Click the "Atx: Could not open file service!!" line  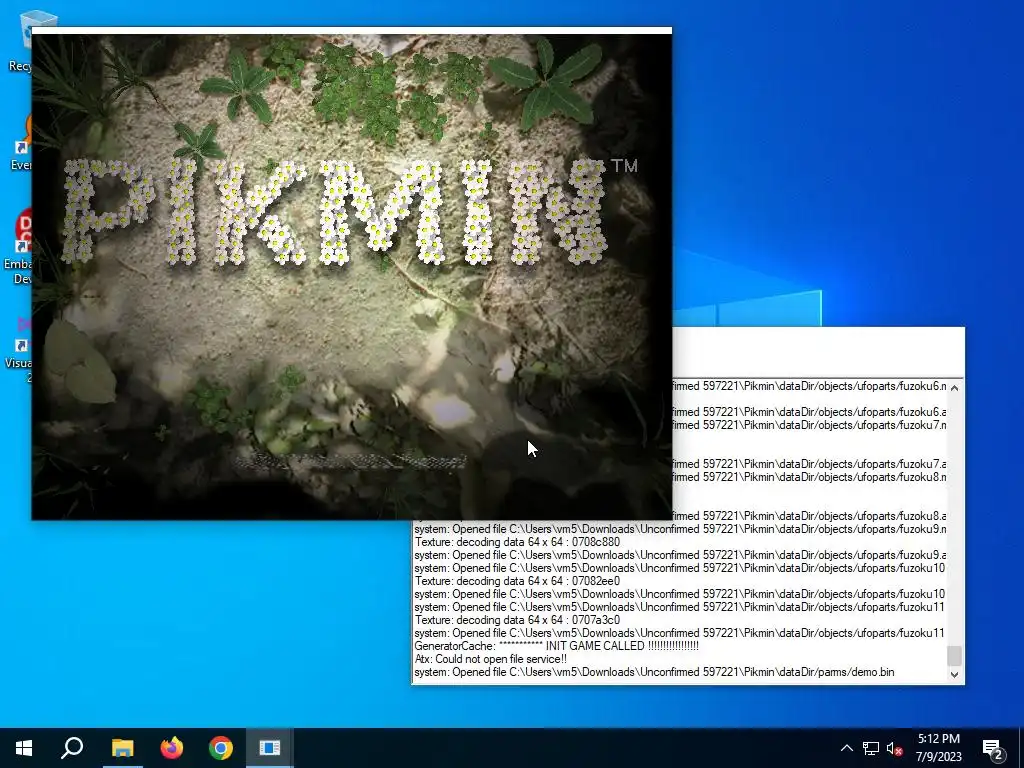point(490,659)
